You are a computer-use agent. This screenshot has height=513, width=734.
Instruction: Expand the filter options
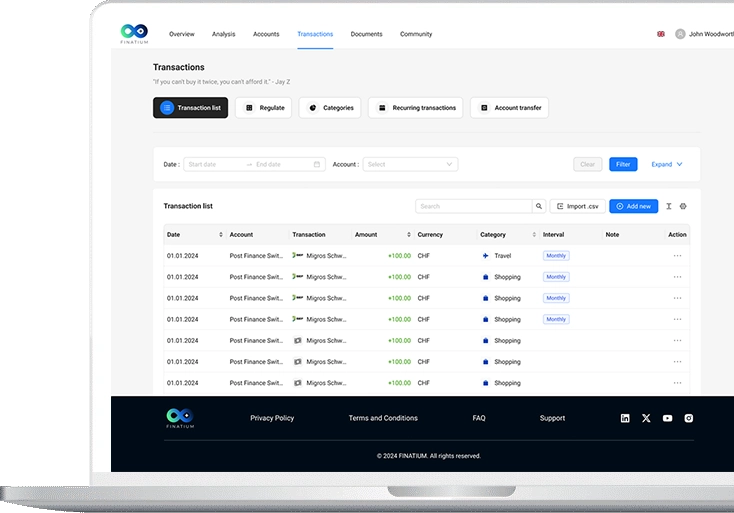point(667,164)
